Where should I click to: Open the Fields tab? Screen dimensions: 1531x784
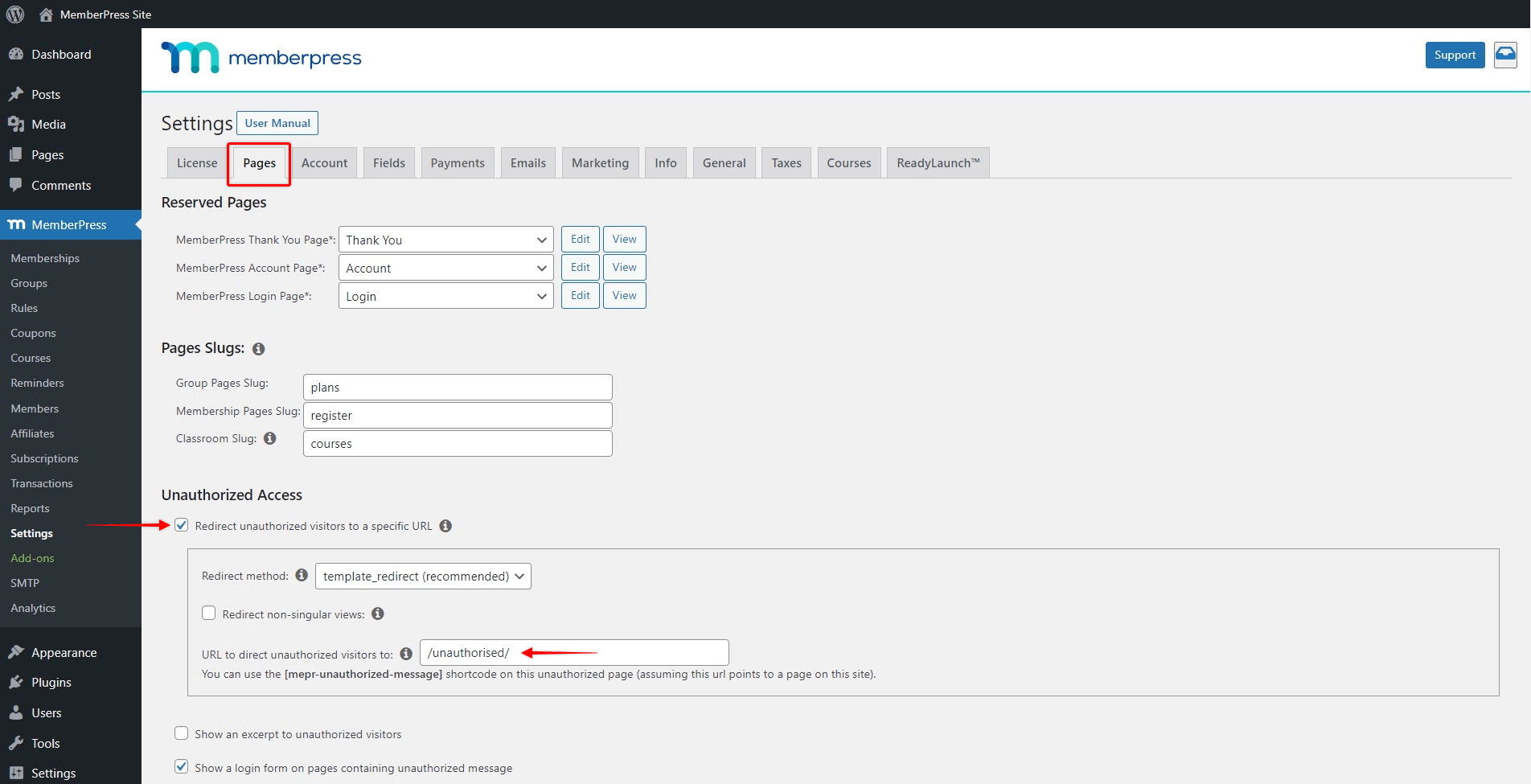(x=389, y=162)
